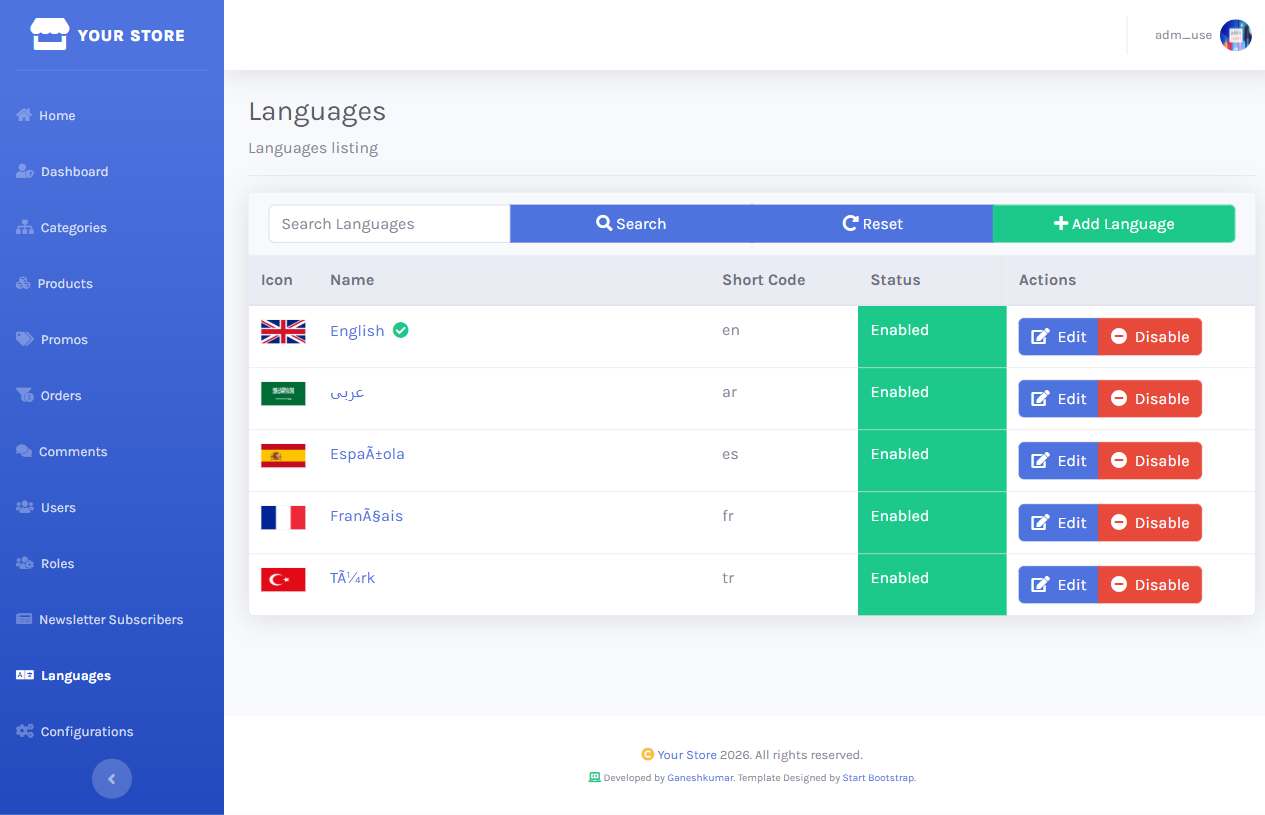Collapse the sidebar with chevron button
The height and width of the screenshot is (815, 1265).
pos(112,779)
